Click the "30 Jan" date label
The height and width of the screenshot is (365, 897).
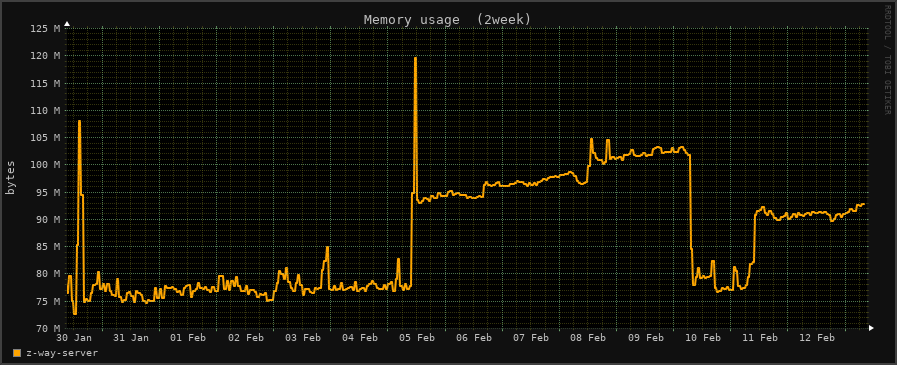click(74, 338)
